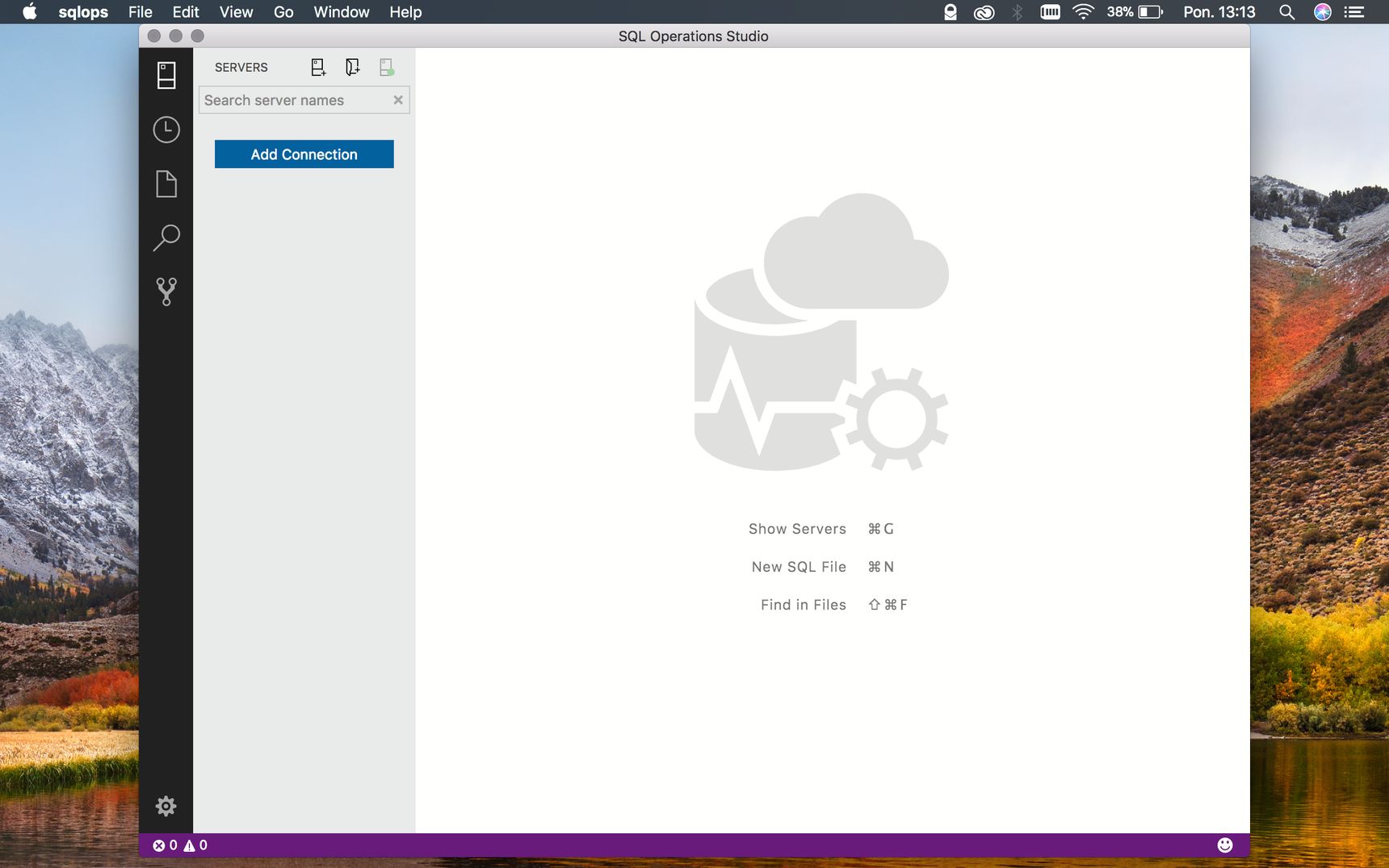The height and width of the screenshot is (868, 1389).
Task: Open the Go menu
Action: click(x=283, y=12)
